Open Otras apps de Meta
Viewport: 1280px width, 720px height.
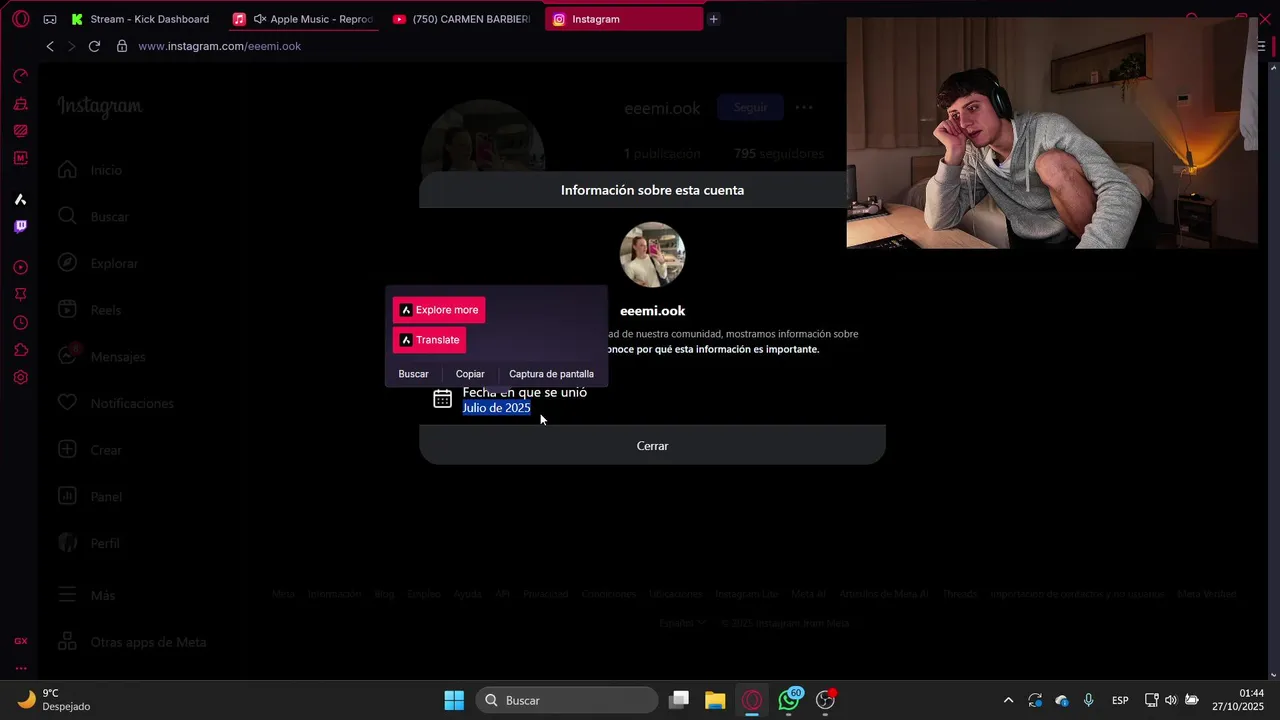pos(132,642)
